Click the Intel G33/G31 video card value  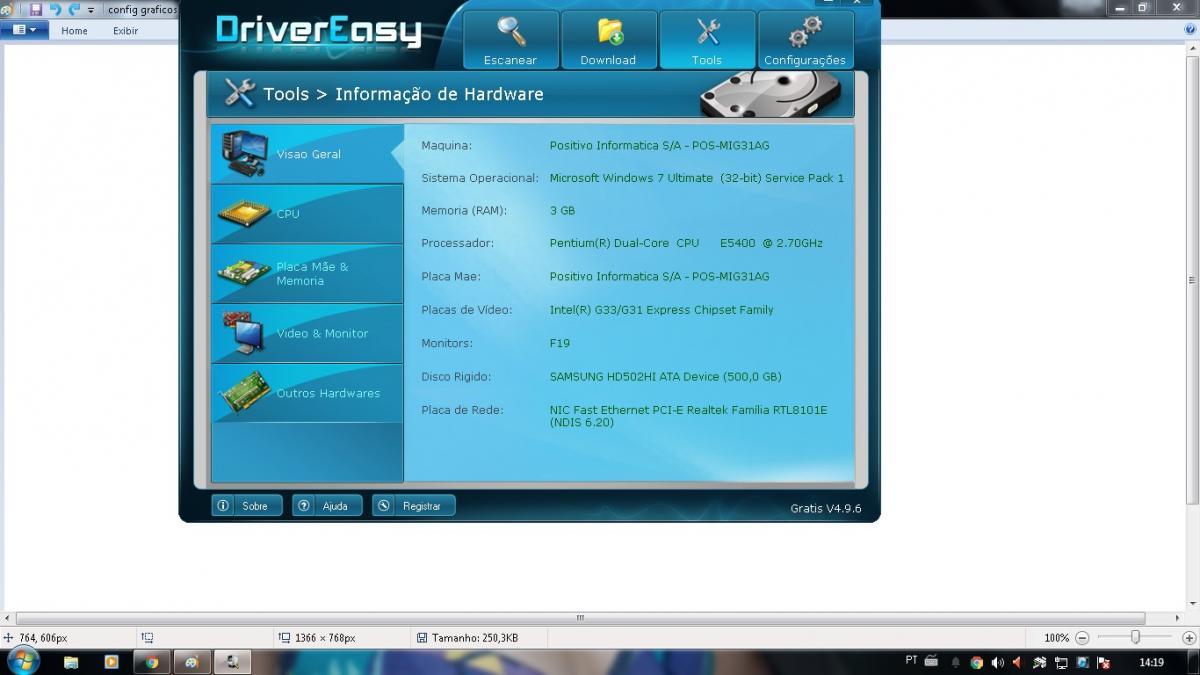661,310
